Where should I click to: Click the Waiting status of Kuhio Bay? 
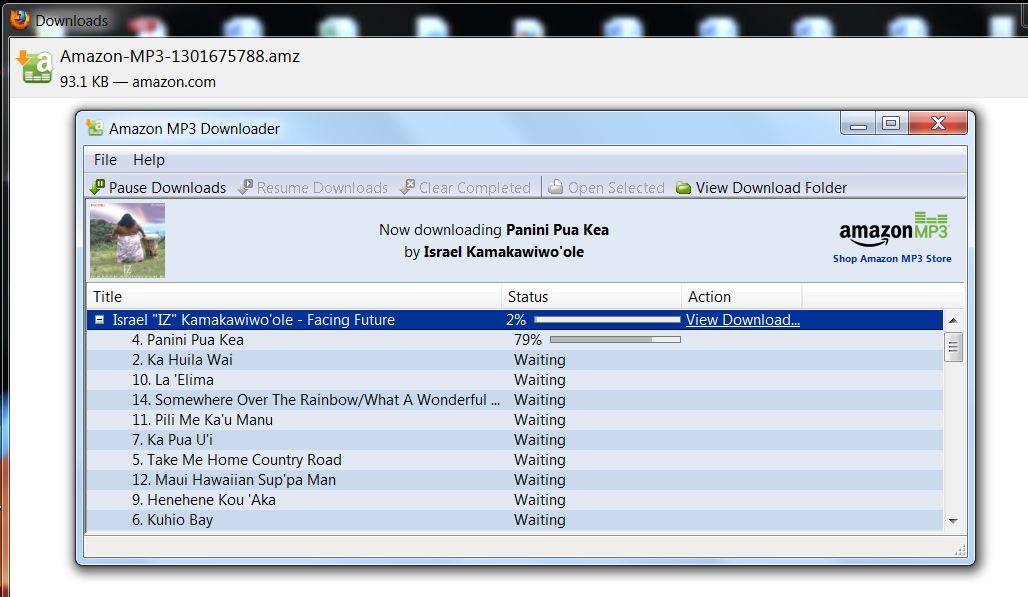click(540, 520)
